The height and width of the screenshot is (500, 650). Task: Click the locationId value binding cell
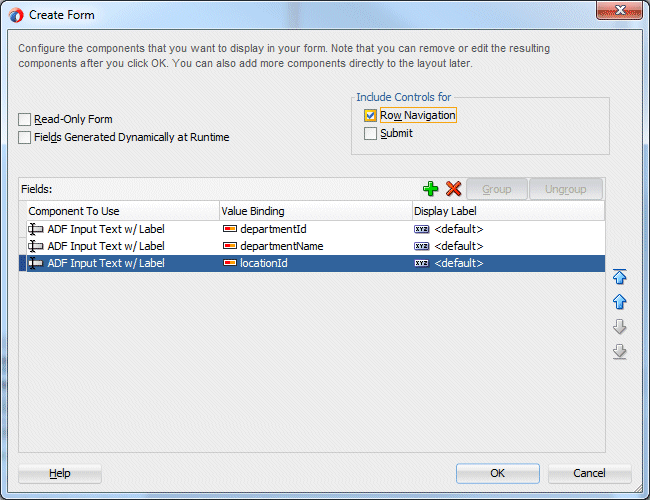click(316, 263)
